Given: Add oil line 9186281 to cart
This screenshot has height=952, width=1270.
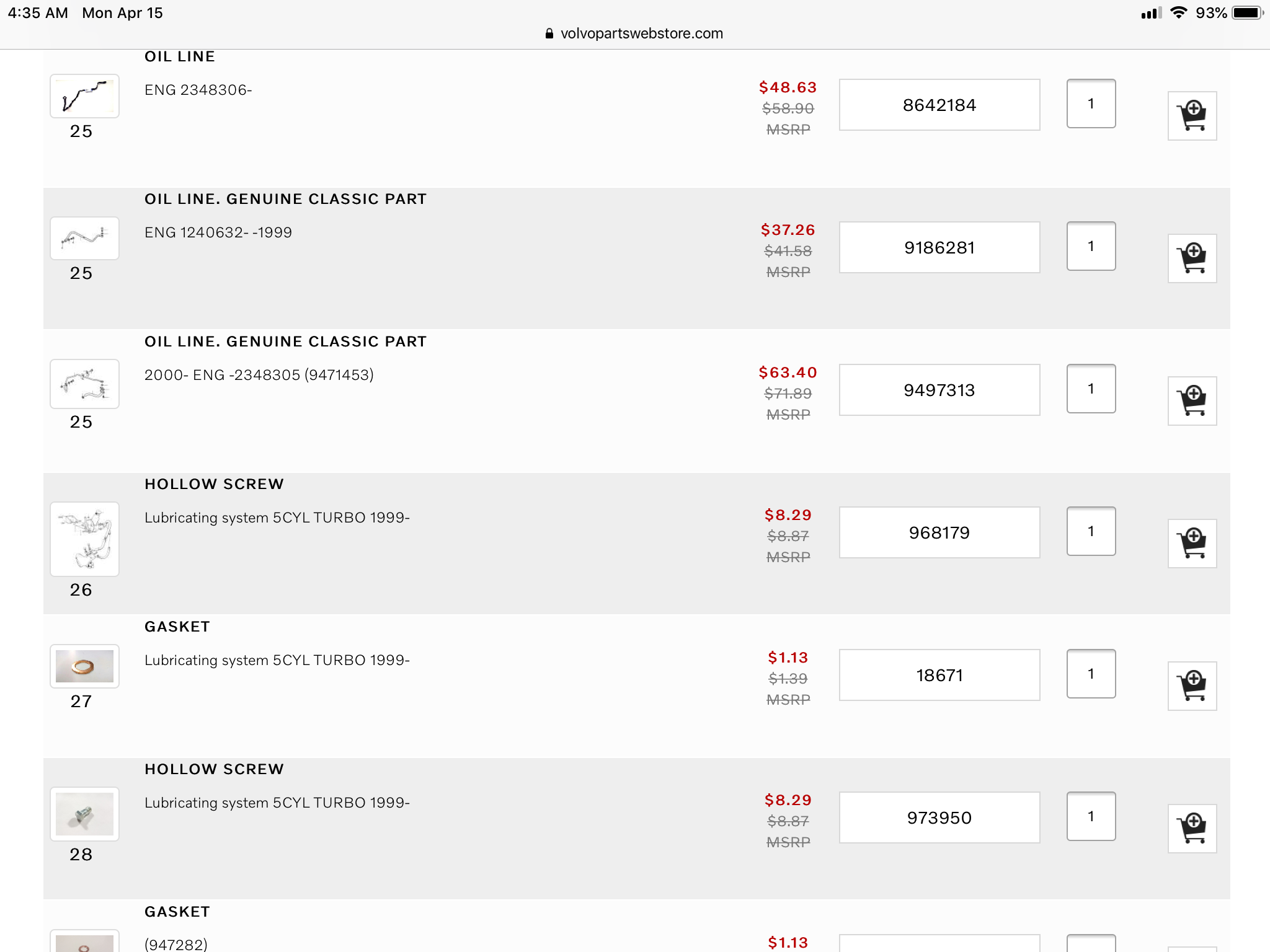Looking at the screenshot, I should coord(1192,258).
